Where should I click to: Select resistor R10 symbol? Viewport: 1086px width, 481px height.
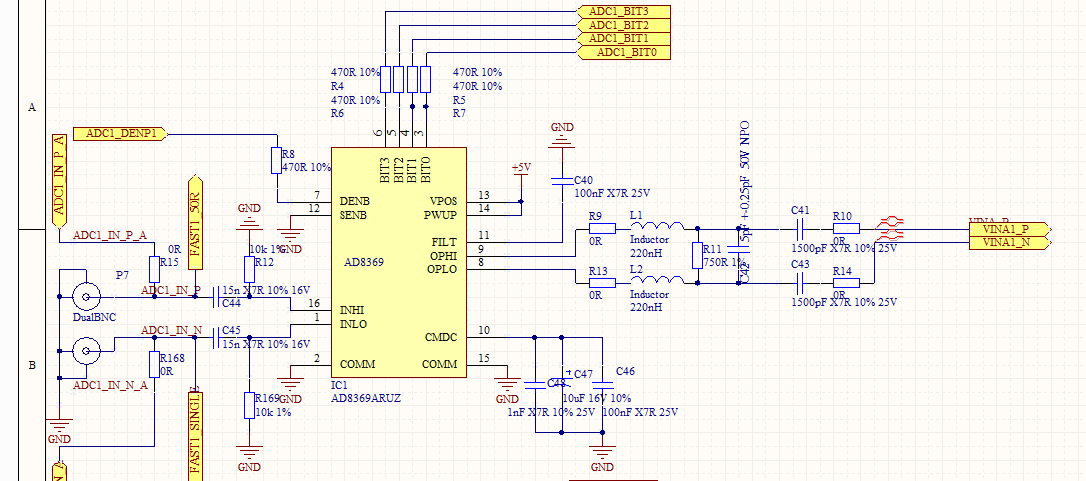click(x=846, y=229)
